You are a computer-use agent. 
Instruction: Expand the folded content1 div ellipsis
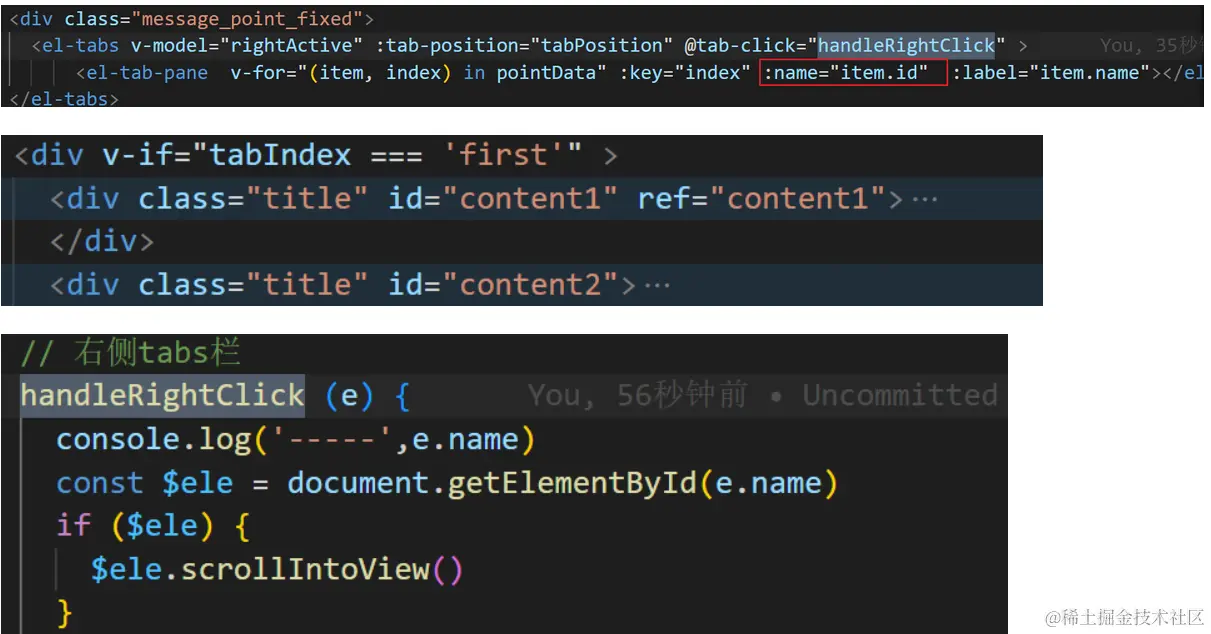(x=925, y=198)
